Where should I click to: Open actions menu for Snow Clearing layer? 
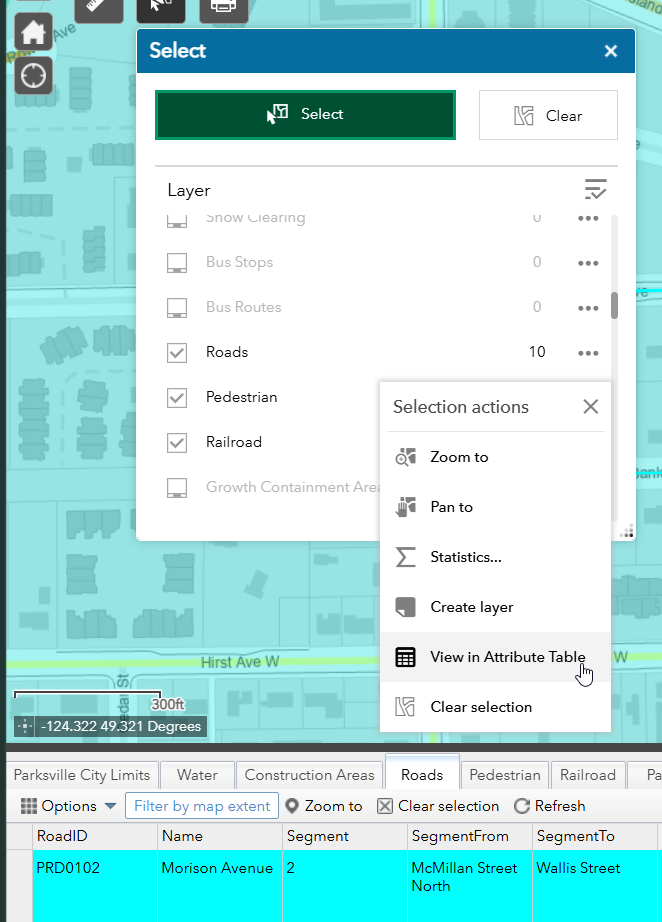tap(588, 219)
